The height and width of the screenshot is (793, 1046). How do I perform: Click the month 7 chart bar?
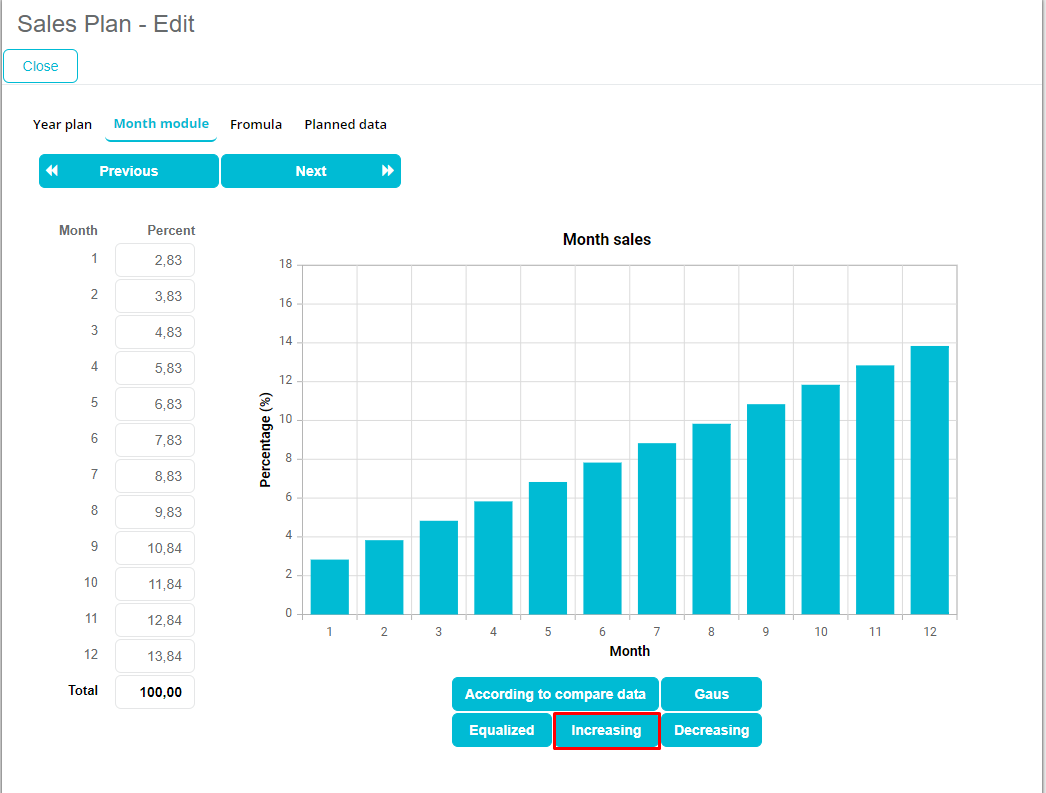pos(656,528)
